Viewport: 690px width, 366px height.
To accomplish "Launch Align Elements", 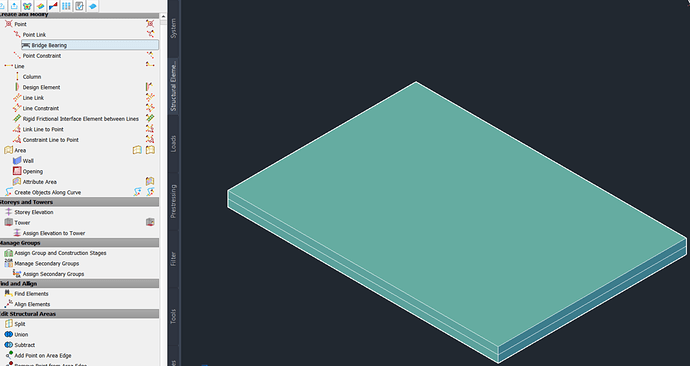I will (32, 304).
